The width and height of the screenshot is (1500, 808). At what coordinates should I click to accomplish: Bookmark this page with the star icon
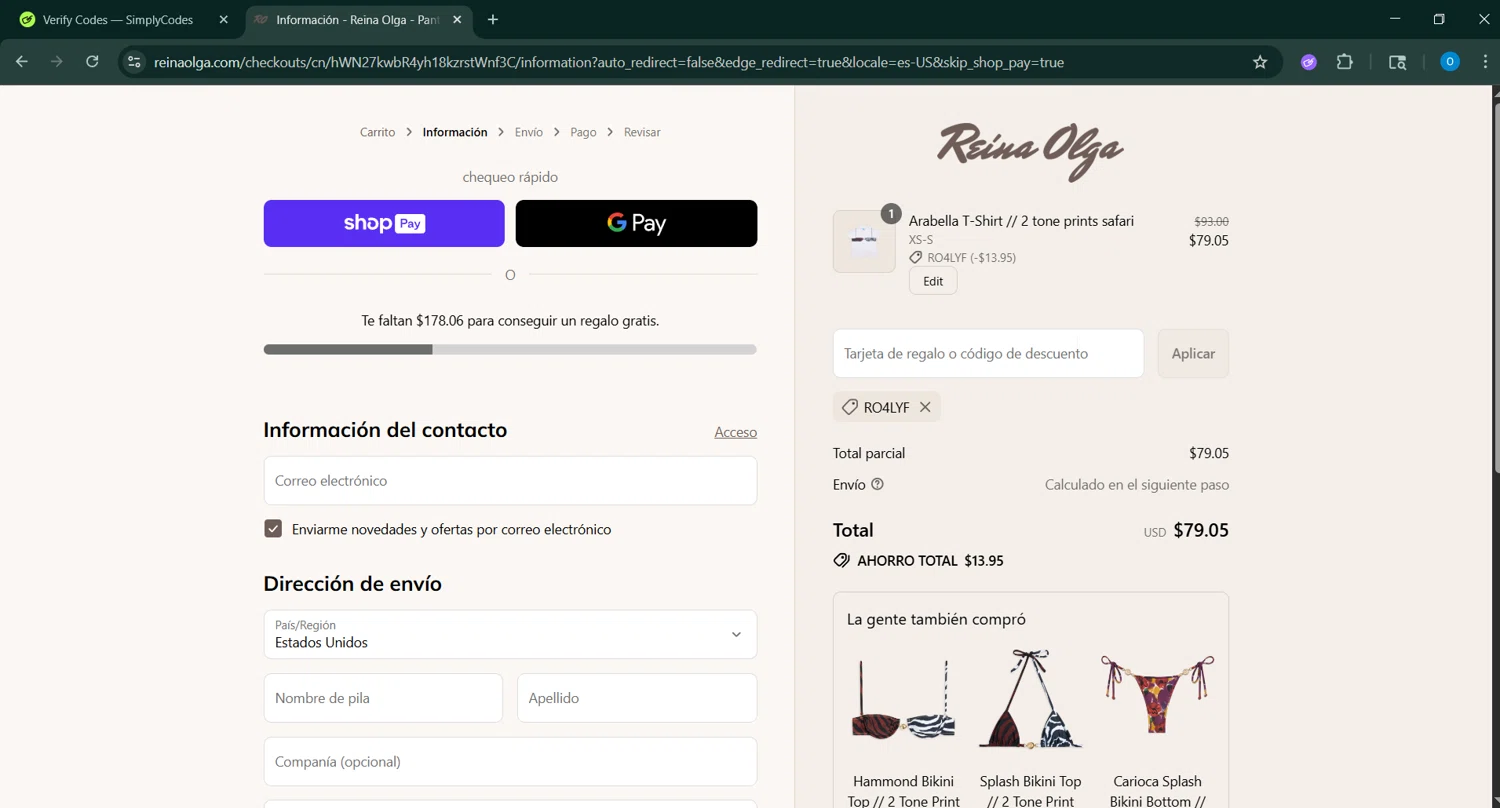[1260, 62]
